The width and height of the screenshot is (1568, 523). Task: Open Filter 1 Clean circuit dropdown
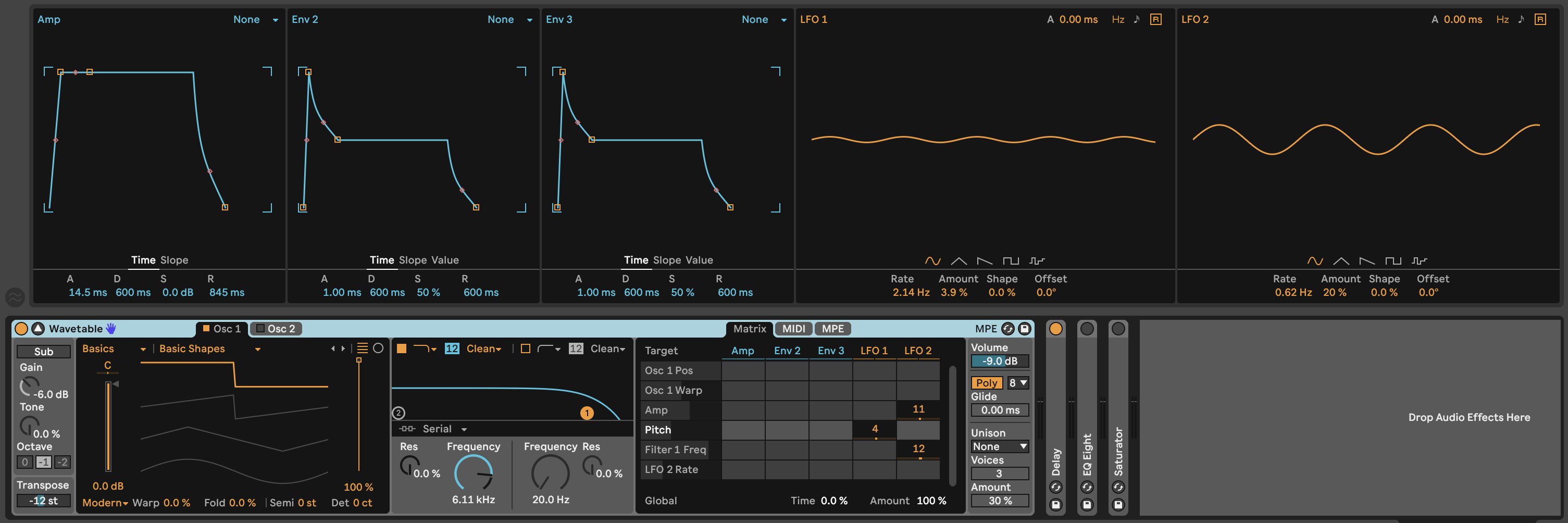(x=484, y=349)
